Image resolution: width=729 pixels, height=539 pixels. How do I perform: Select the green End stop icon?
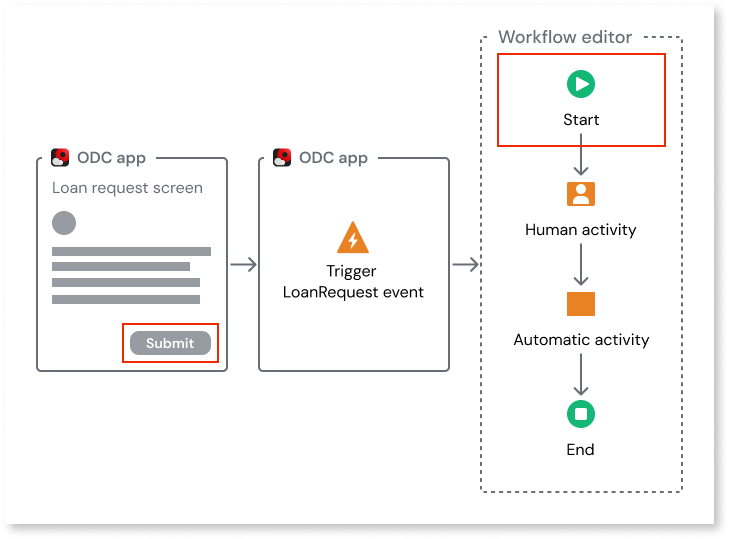click(x=581, y=413)
